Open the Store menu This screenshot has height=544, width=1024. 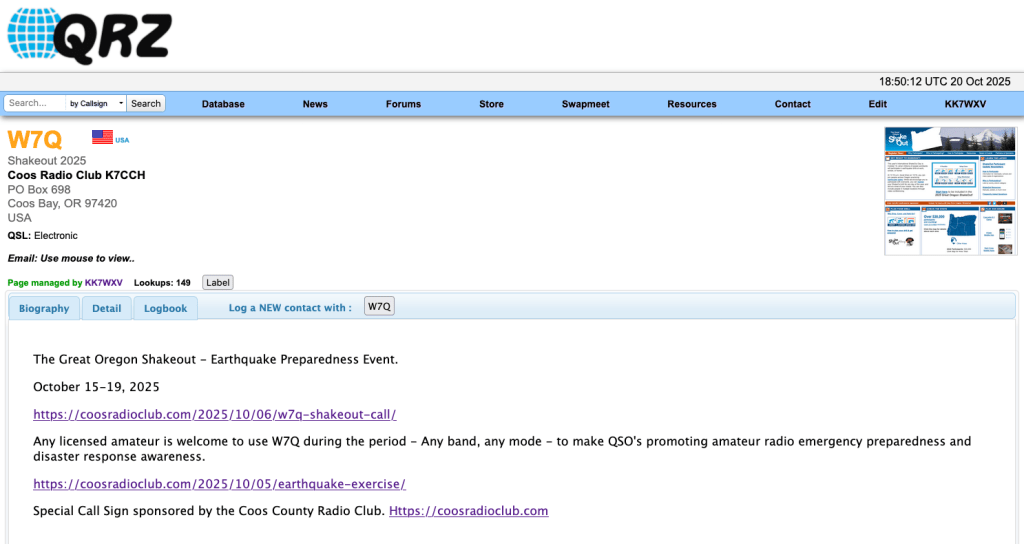[x=491, y=104]
